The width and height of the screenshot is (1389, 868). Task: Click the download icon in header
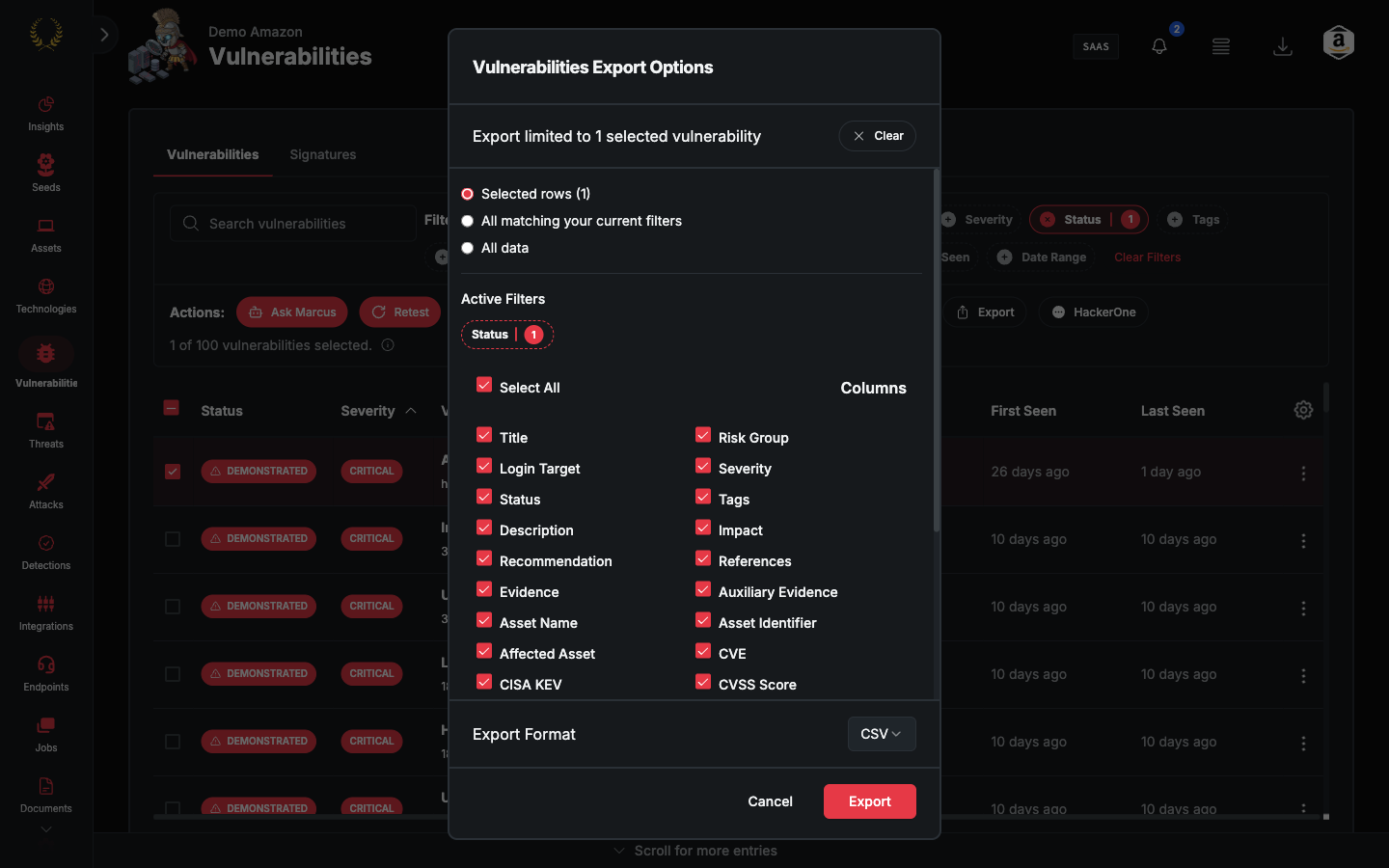[1283, 46]
